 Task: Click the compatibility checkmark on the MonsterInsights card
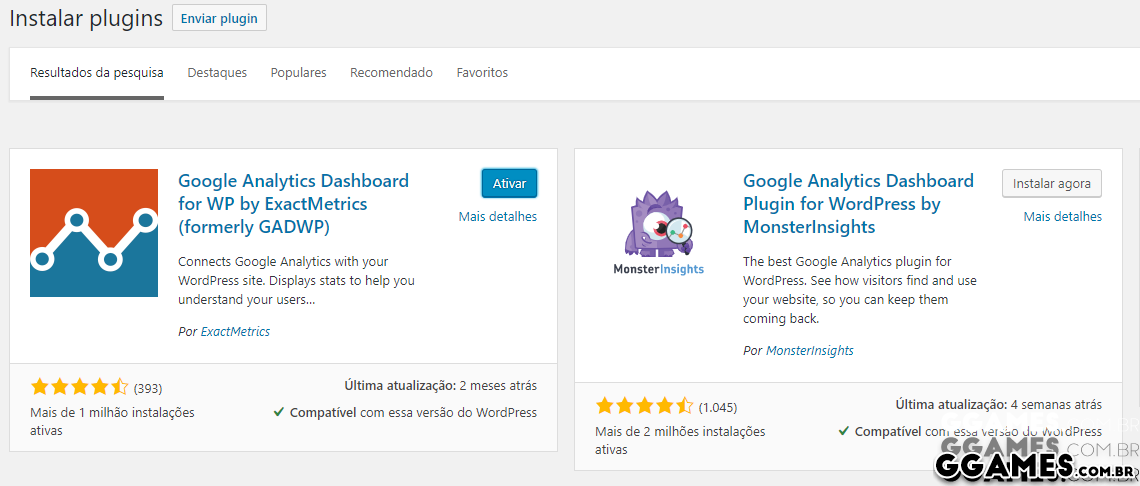coord(843,431)
